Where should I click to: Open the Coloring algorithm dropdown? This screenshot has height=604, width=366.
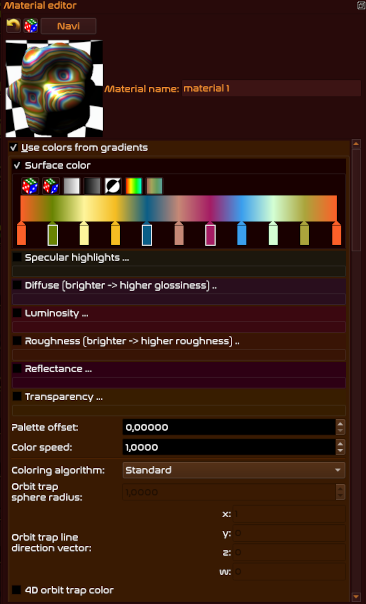tap(233, 470)
